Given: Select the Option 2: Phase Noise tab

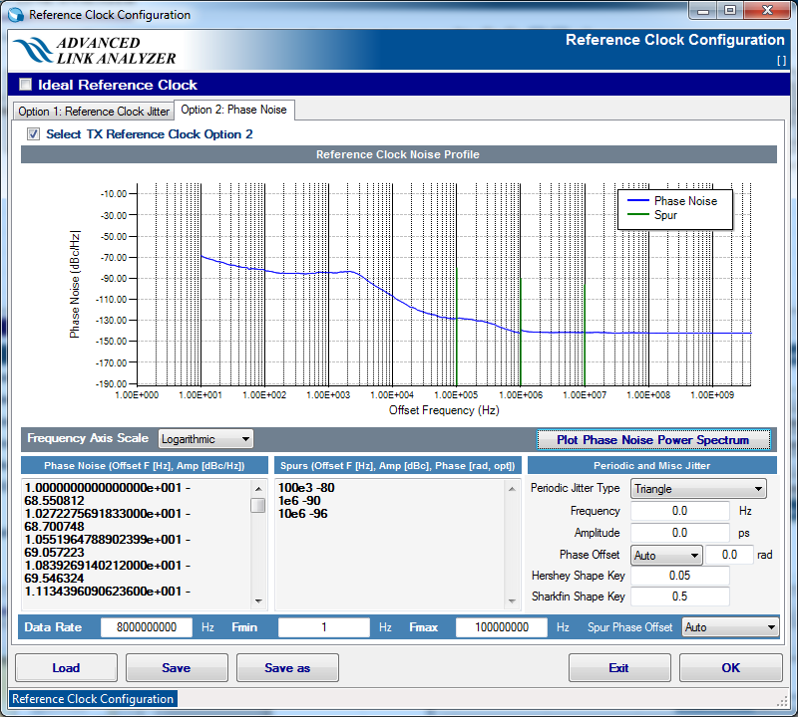Looking at the screenshot, I should [x=234, y=110].
